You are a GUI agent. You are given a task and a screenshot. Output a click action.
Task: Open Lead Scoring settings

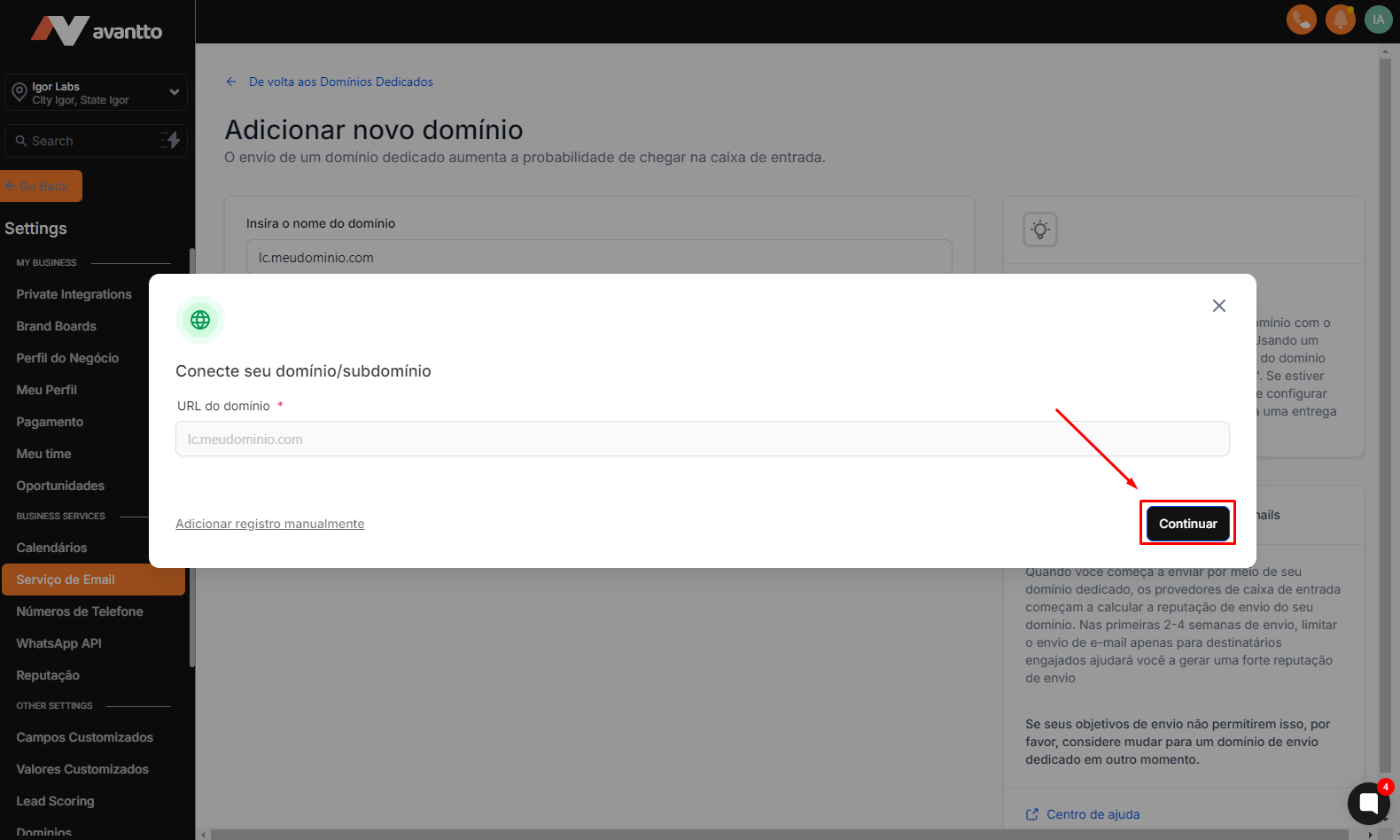tap(55, 801)
